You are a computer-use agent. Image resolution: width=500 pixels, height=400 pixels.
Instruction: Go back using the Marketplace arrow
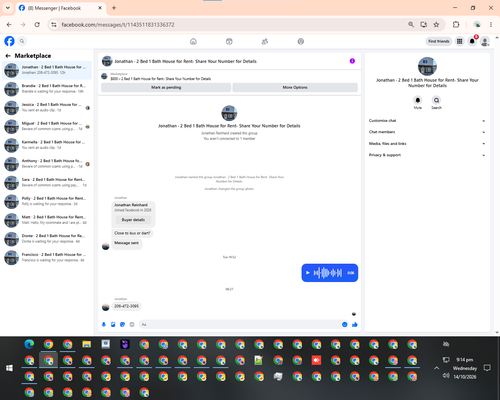pyautogui.click(x=8, y=56)
